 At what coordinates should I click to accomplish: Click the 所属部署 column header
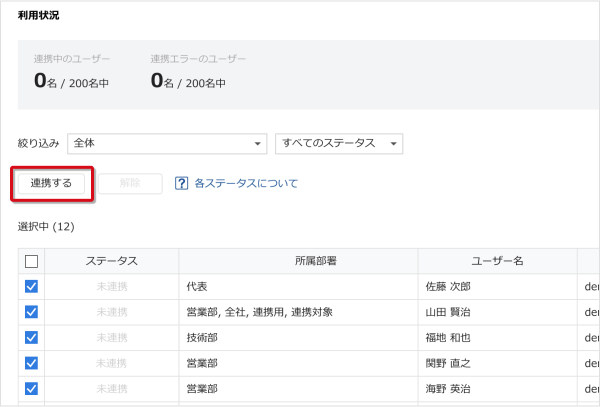point(297,261)
